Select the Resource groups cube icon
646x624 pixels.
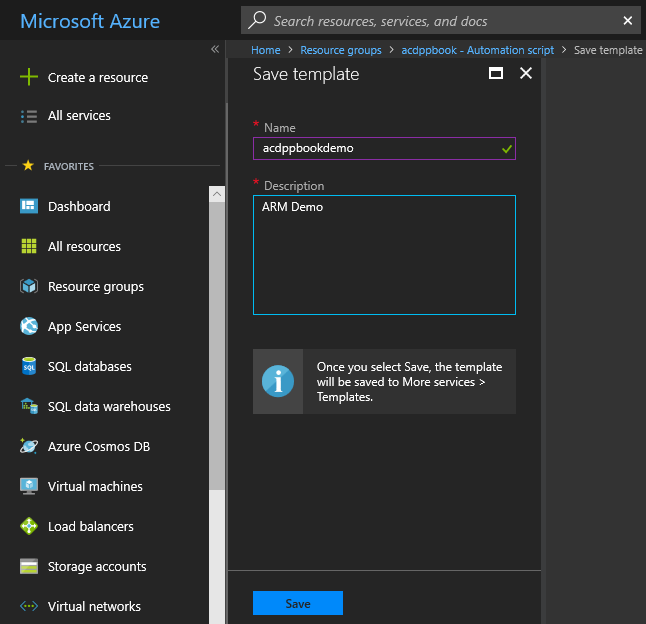(29, 286)
